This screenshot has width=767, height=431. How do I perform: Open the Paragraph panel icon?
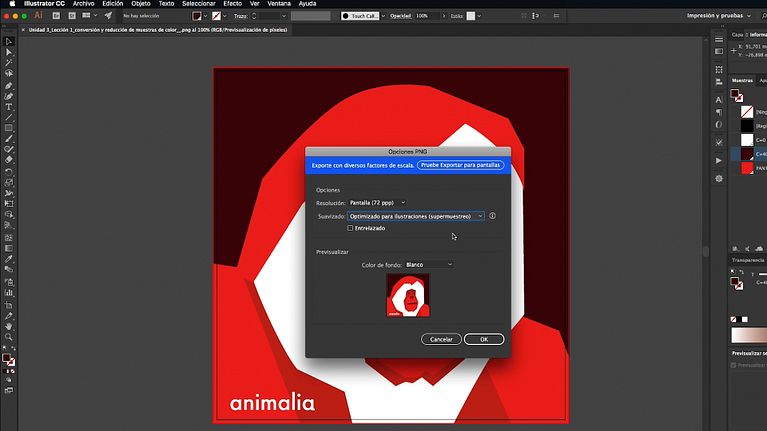(719, 112)
